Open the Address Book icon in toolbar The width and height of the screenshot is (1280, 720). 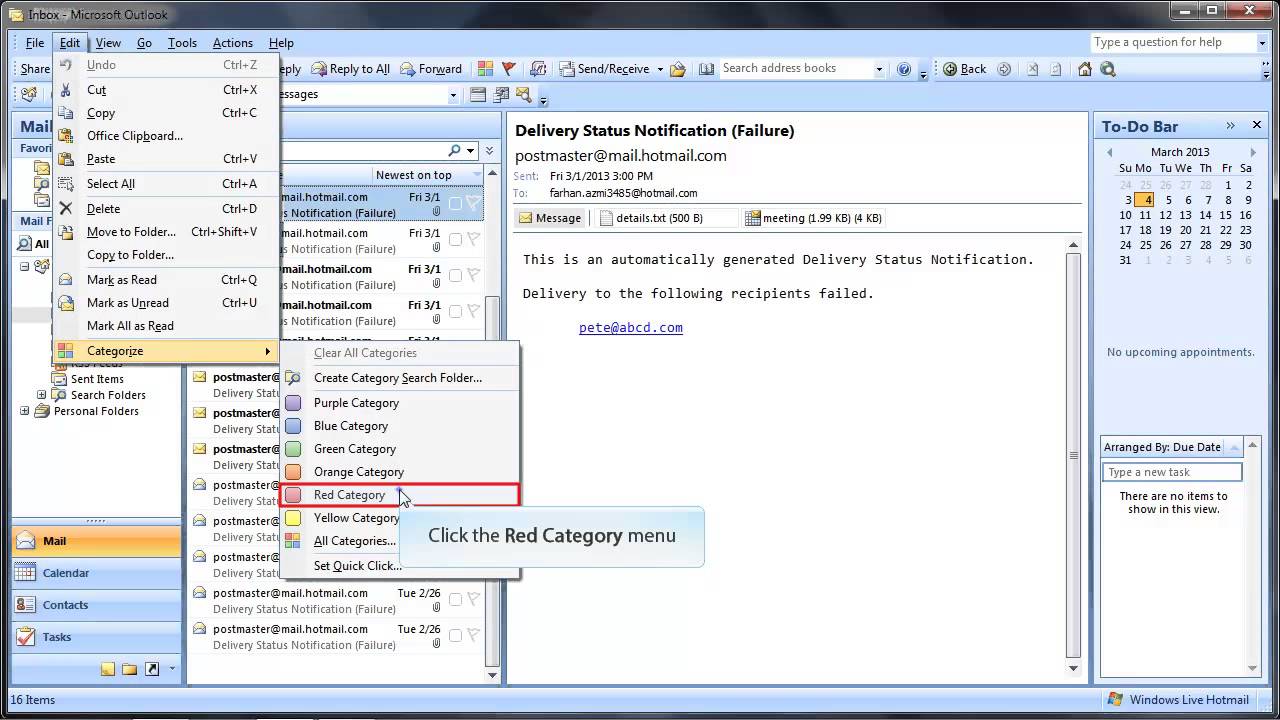[706, 69]
